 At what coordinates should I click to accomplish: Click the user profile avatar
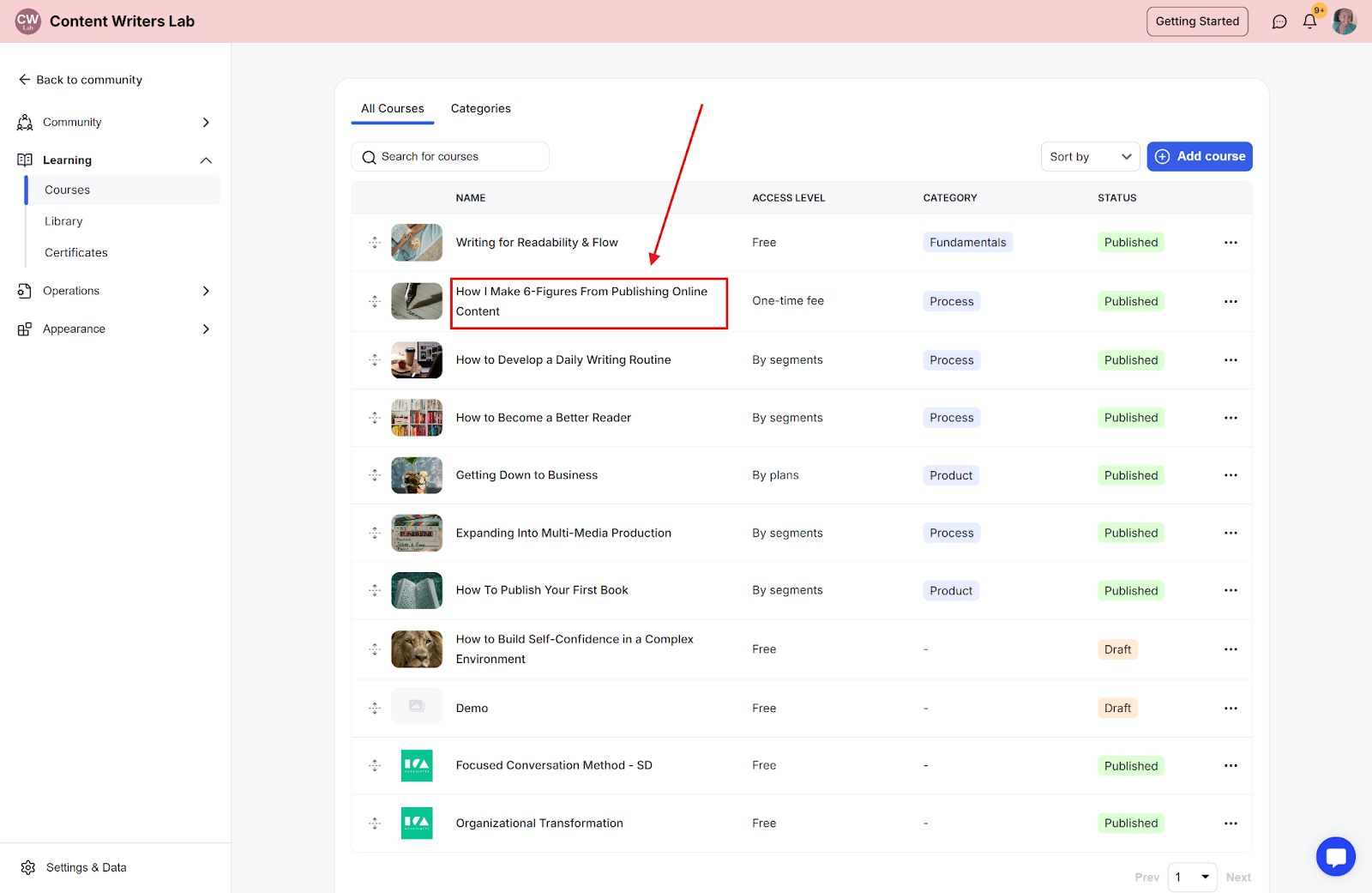click(x=1344, y=21)
